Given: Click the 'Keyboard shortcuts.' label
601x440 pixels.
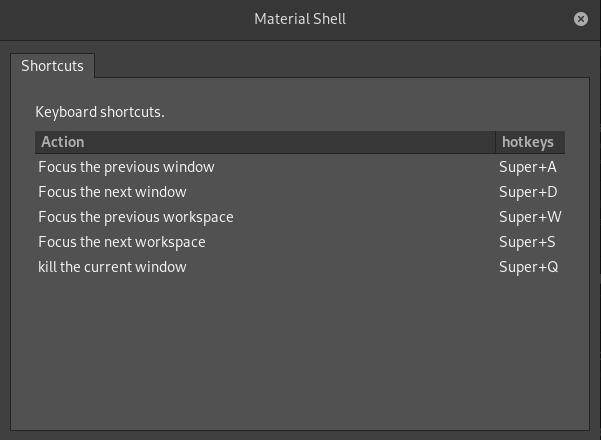Looking at the screenshot, I should pyautogui.click(x=100, y=112).
